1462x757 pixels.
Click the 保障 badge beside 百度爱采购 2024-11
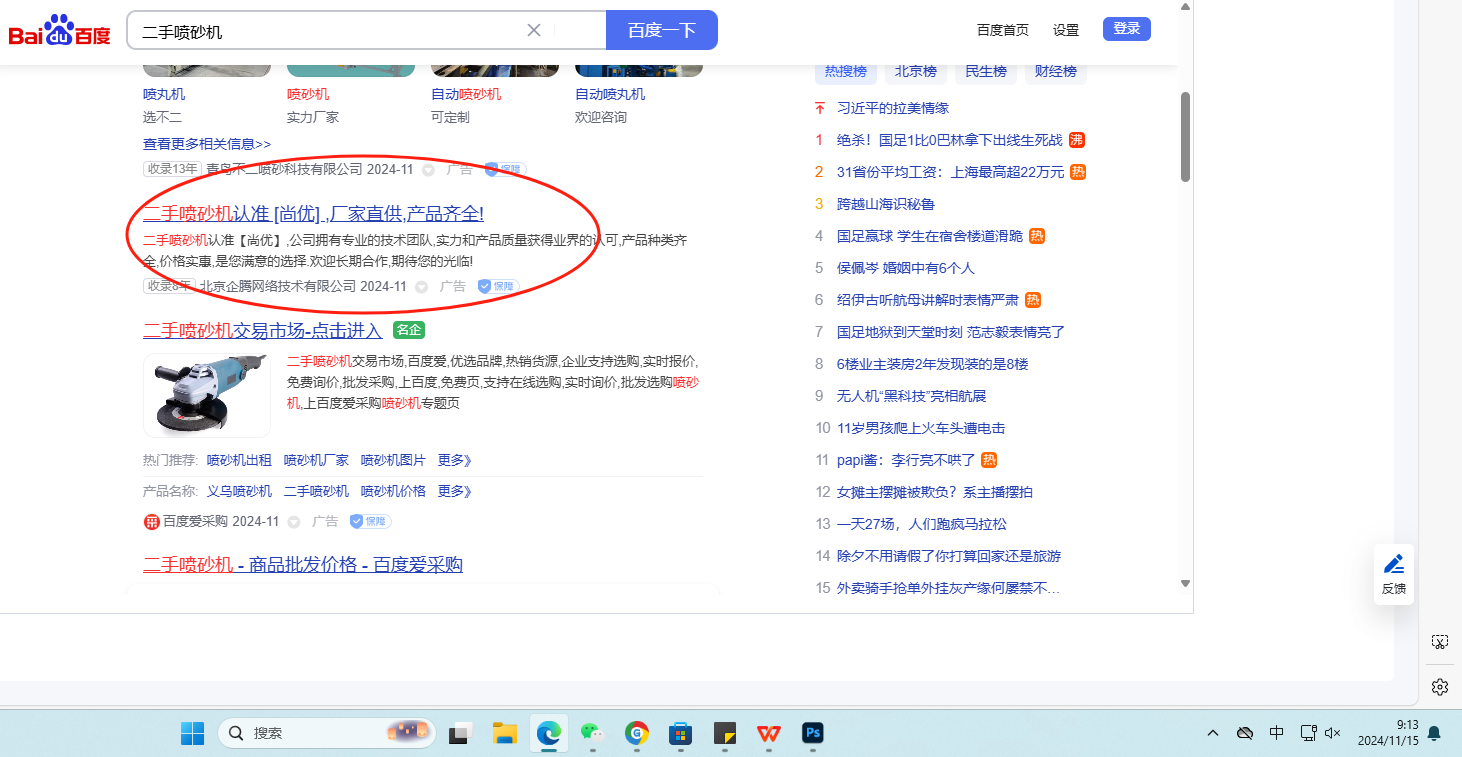point(370,521)
